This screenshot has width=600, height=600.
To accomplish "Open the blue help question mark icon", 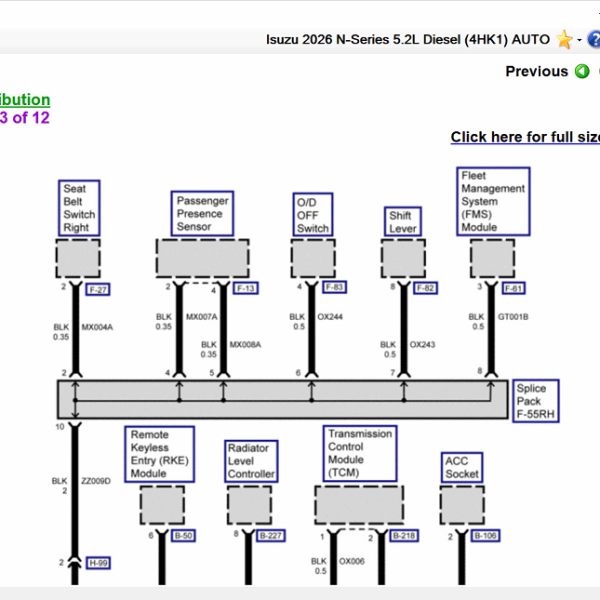I will 594,39.
